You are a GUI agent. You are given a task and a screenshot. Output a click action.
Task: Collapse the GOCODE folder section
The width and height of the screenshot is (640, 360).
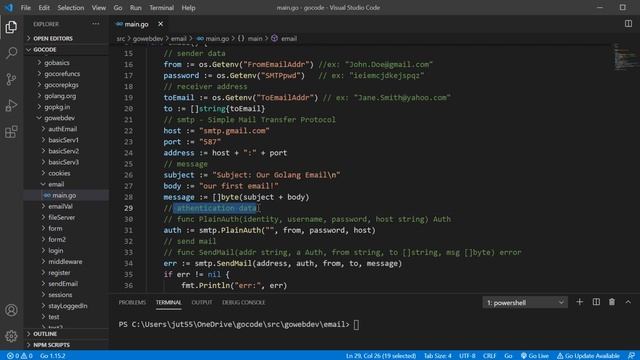tap(66, 49)
